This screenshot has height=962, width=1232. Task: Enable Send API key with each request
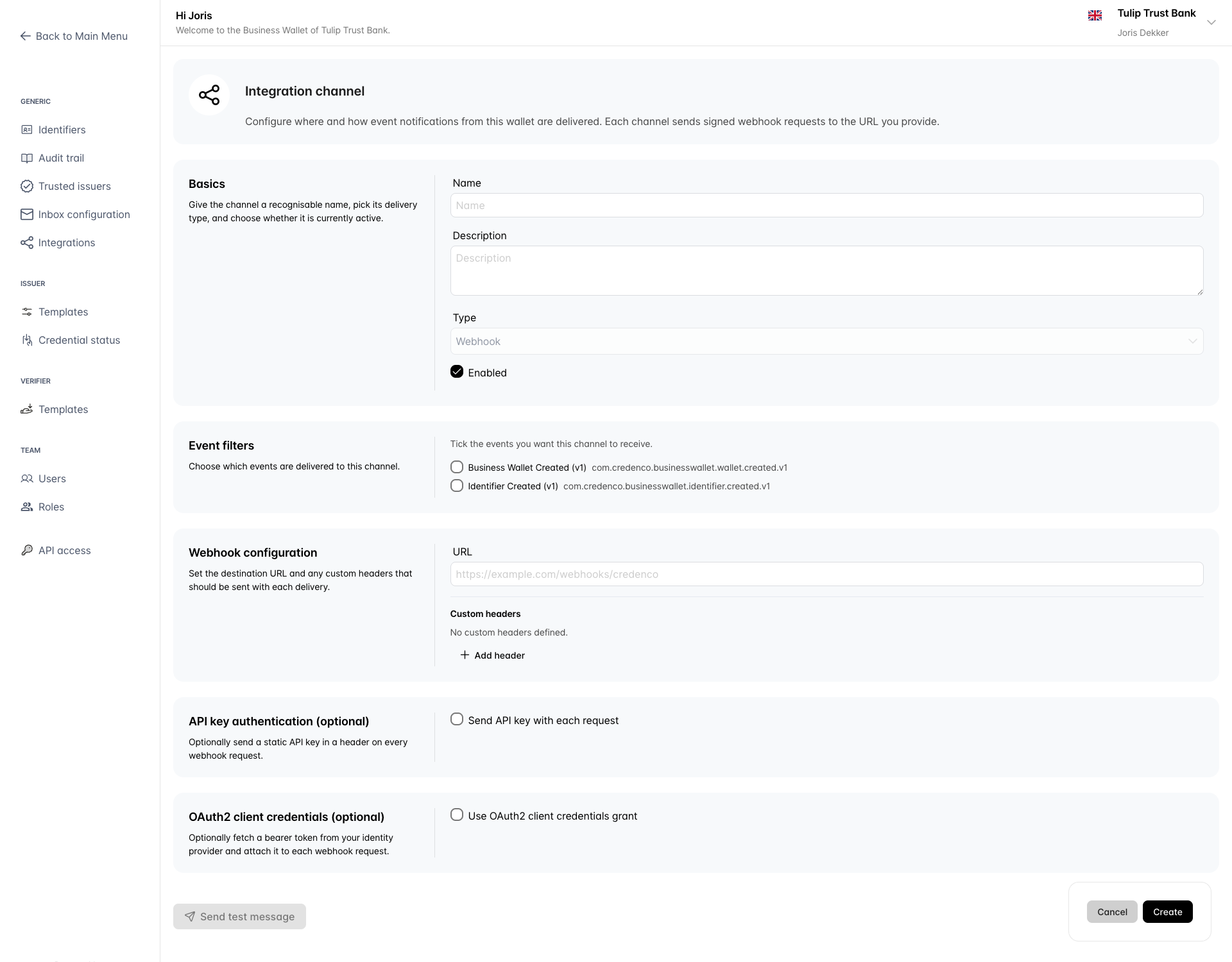[x=457, y=720]
